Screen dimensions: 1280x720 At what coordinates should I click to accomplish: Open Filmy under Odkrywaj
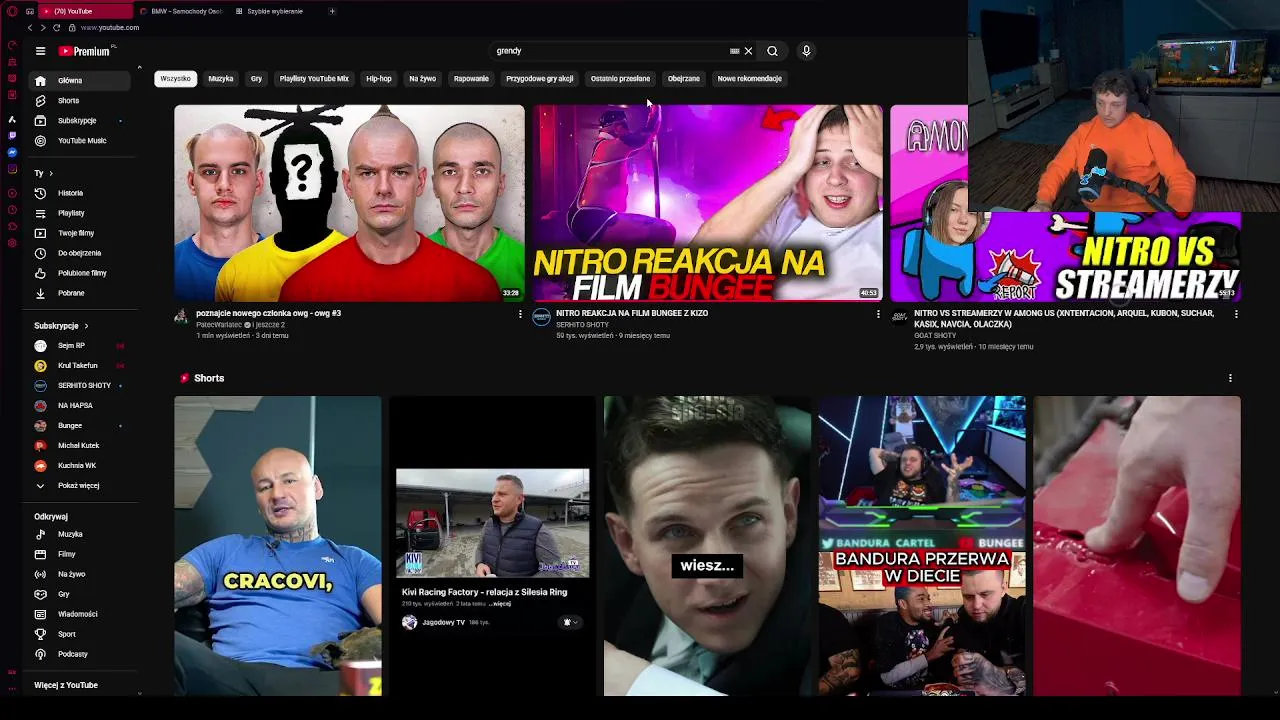(x=80, y=554)
